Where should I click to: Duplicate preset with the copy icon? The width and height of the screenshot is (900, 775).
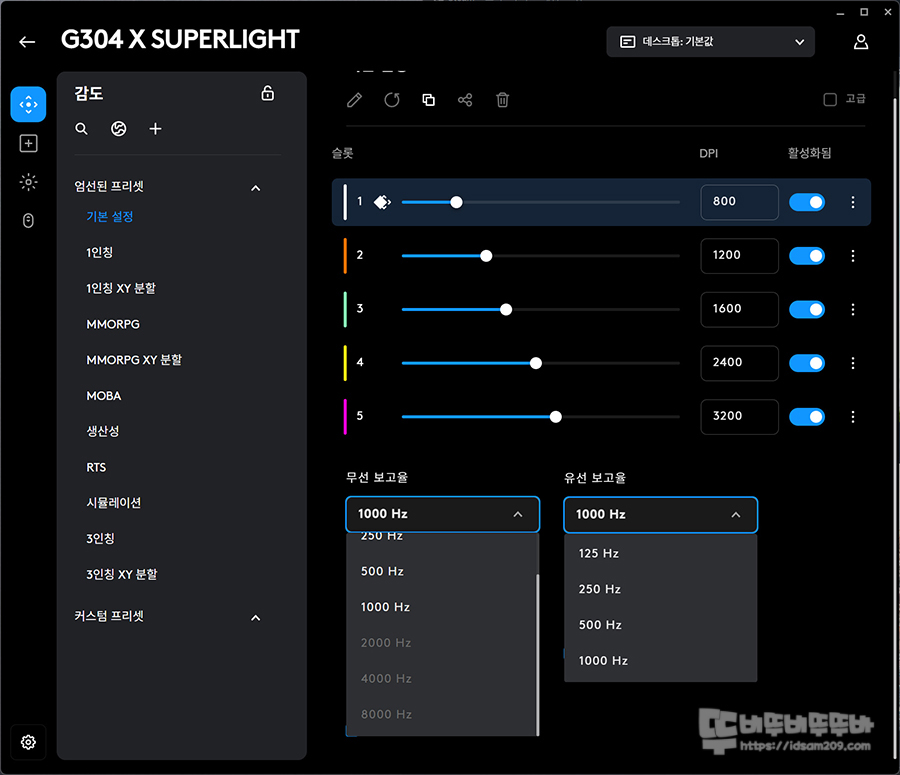tap(428, 100)
